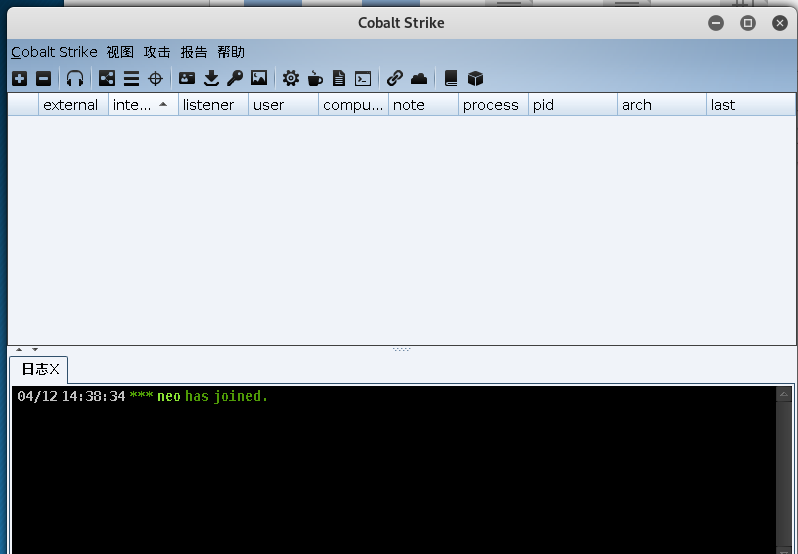This screenshot has width=798, height=554.
Task: Close the Cobalt Strike window
Action: [x=780, y=23]
